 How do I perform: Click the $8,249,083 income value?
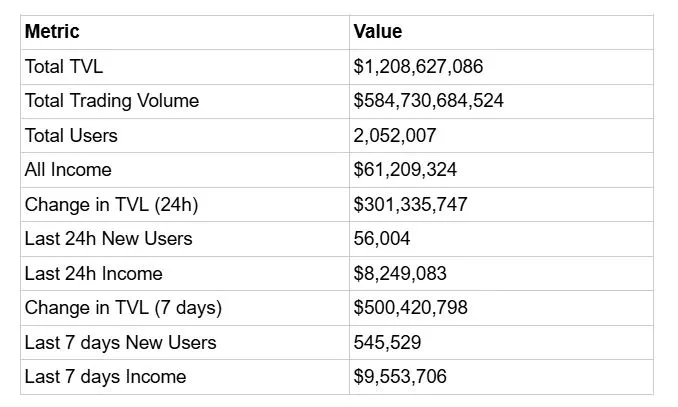tap(400, 273)
